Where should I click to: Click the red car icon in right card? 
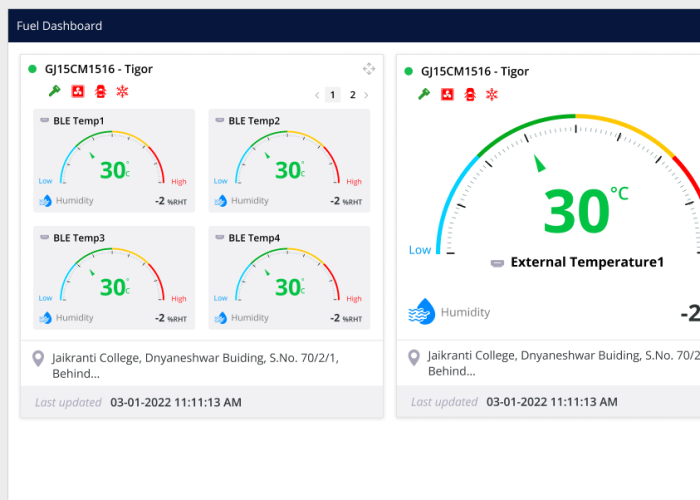[x=469, y=95]
